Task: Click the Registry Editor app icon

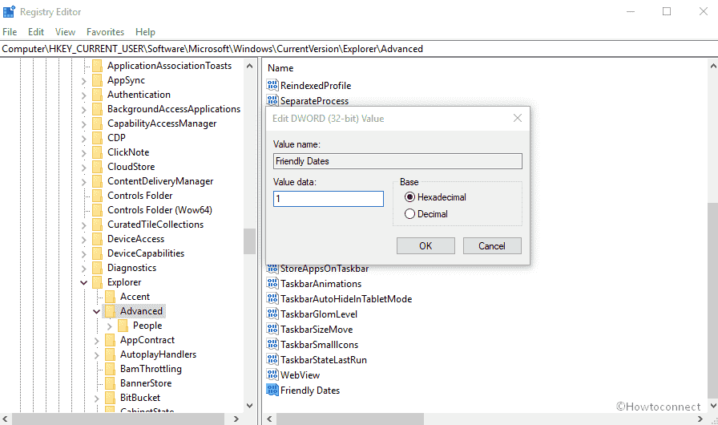Action: click(9, 11)
